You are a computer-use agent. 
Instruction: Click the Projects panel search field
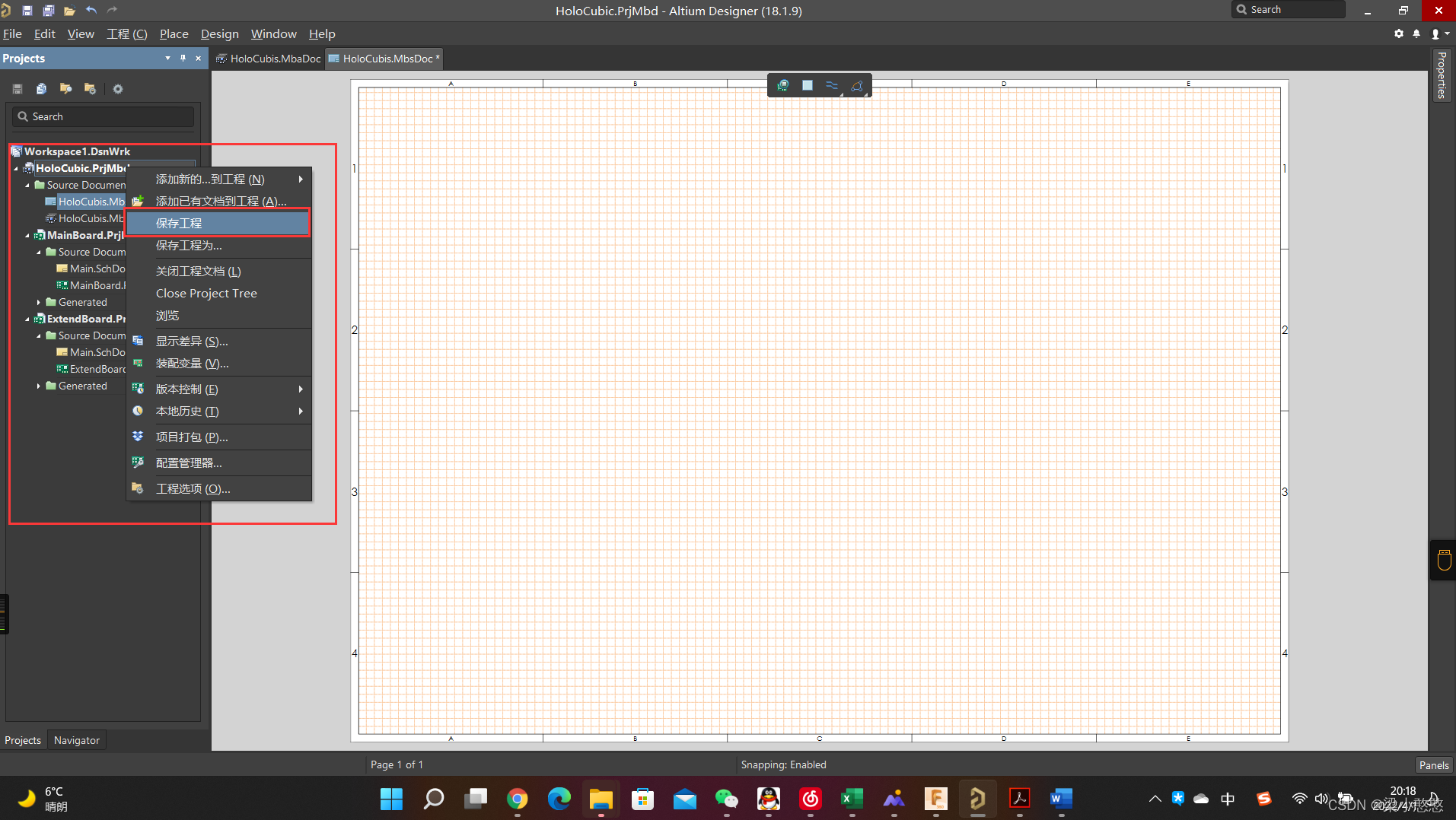tap(104, 116)
